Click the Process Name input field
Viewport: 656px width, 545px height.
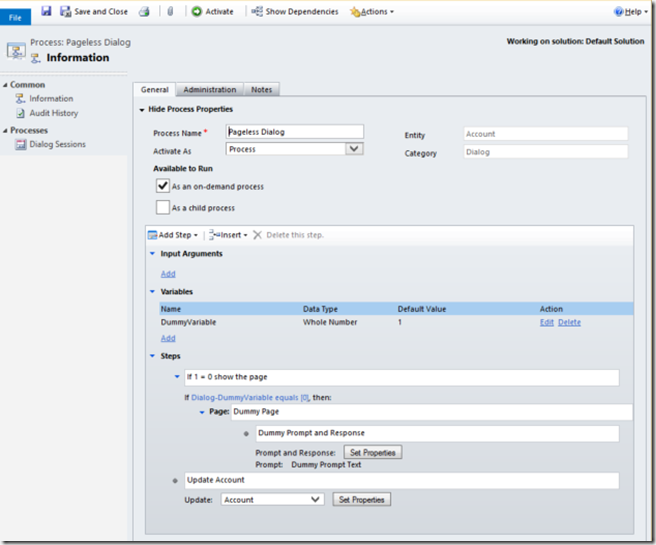[294, 131]
